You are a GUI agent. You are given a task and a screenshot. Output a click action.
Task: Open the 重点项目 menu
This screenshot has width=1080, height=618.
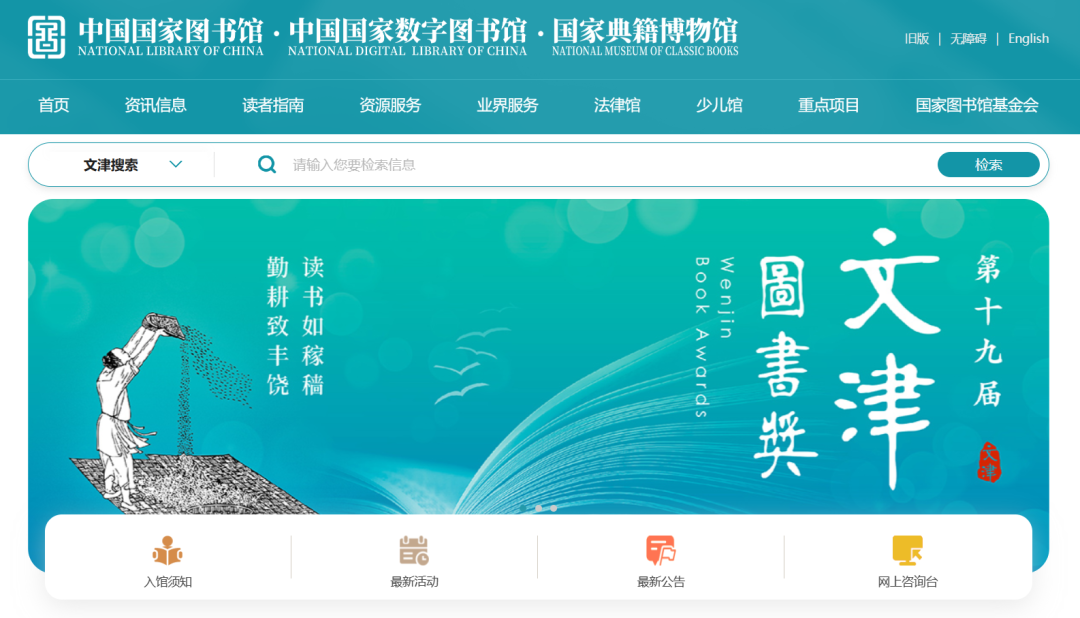tap(829, 105)
